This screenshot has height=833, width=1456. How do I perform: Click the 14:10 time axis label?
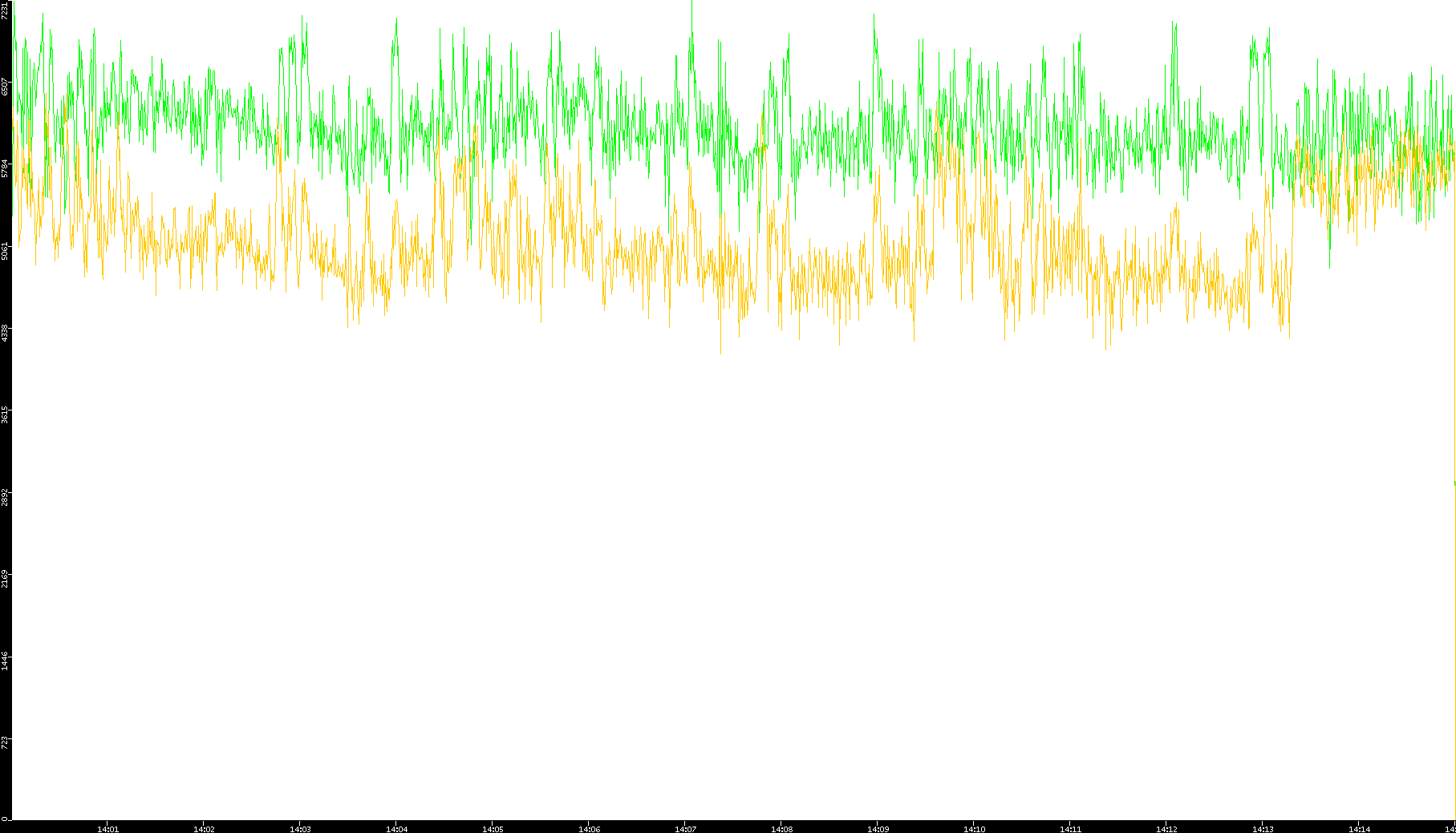[x=974, y=829]
